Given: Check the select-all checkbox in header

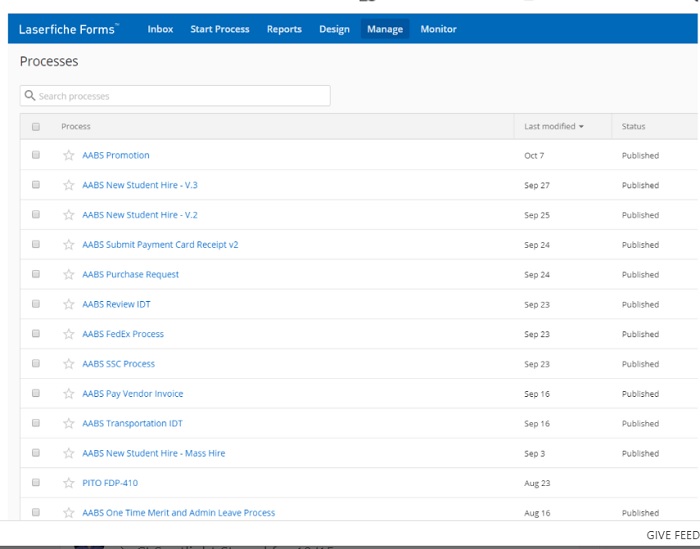Looking at the screenshot, I should (x=36, y=127).
